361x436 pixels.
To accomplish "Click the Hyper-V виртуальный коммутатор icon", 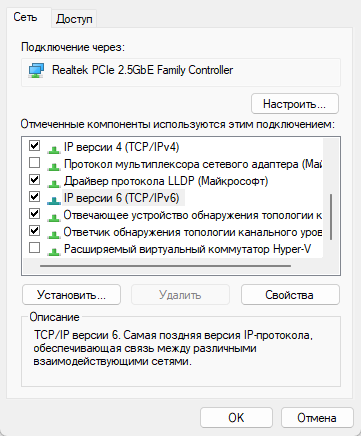I will coord(53,250).
